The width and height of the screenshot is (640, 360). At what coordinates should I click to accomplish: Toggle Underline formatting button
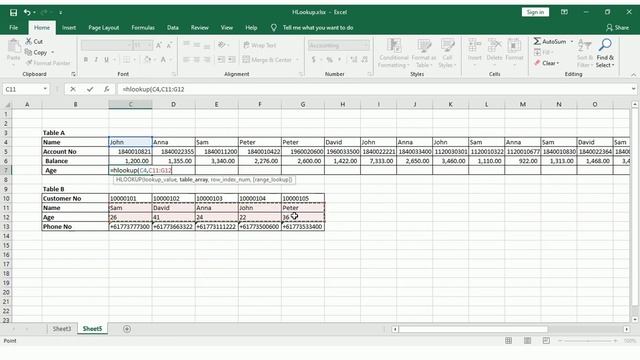tap(106, 60)
